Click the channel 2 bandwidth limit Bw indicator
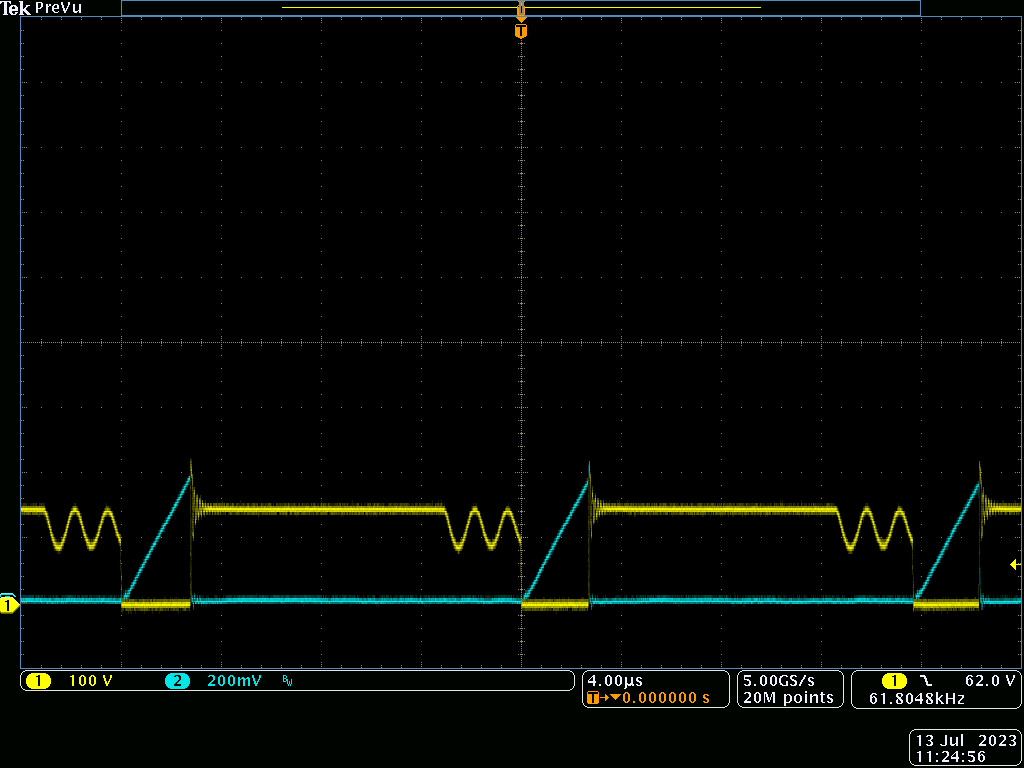Image resolution: width=1024 pixels, height=768 pixels. tap(287, 681)
